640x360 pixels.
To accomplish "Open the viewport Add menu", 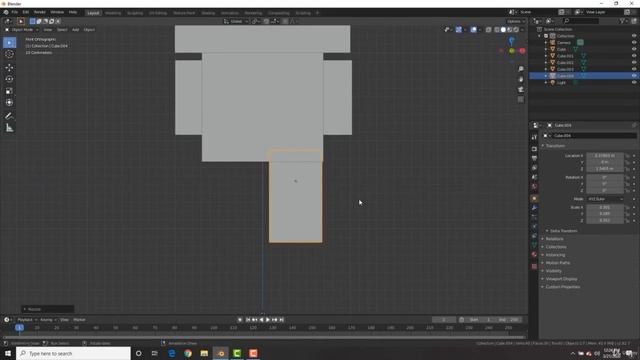I will [x=76, y=30].
